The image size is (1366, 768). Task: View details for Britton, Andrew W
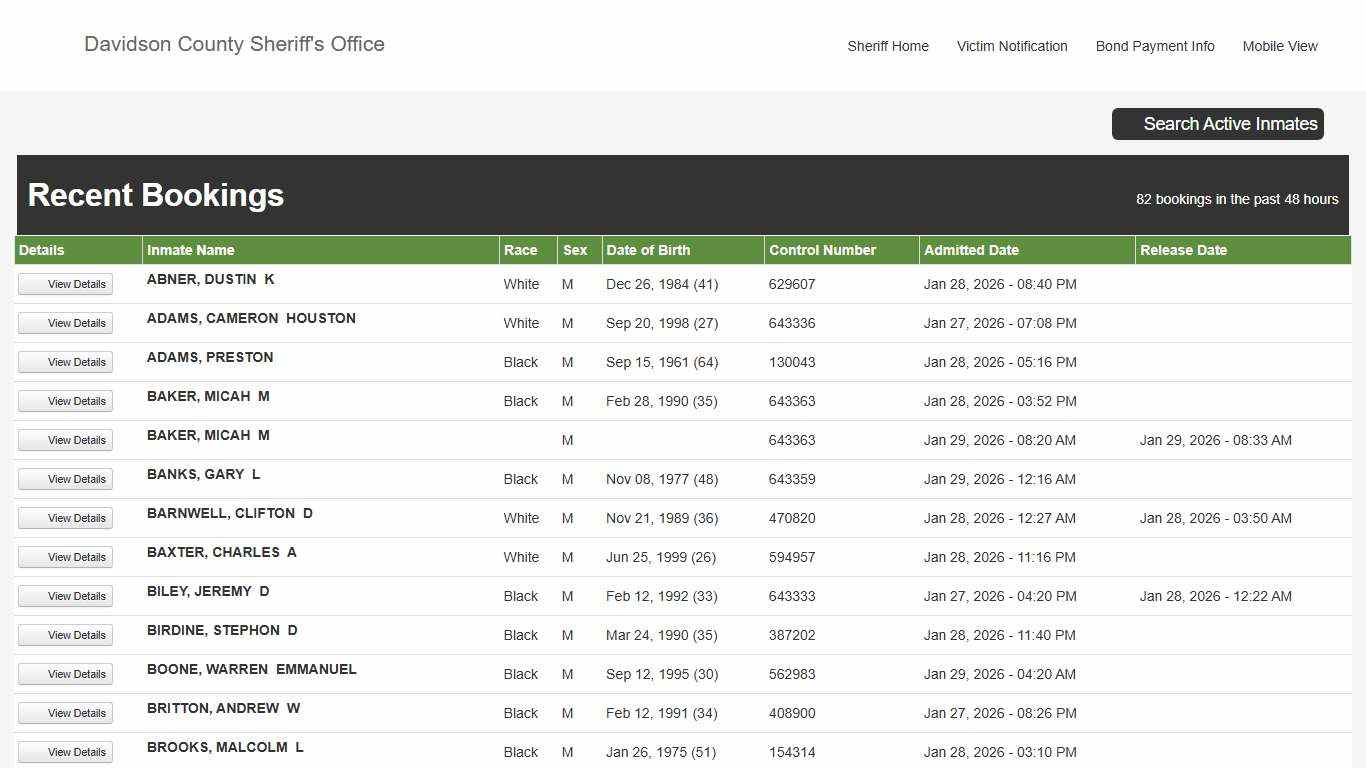click(x=65, y=713)
